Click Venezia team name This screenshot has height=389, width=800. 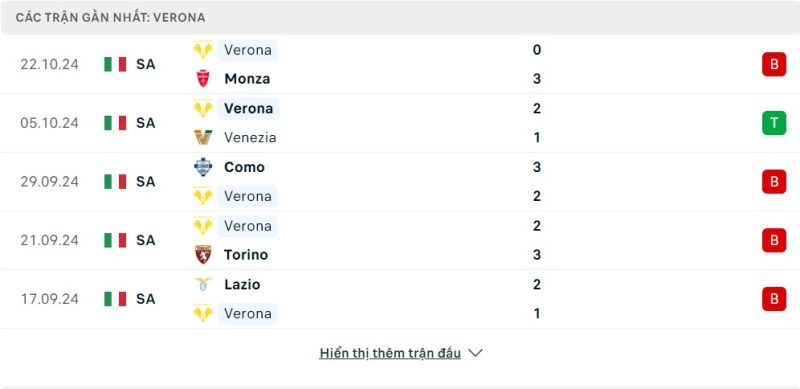[x=250, y=138]
